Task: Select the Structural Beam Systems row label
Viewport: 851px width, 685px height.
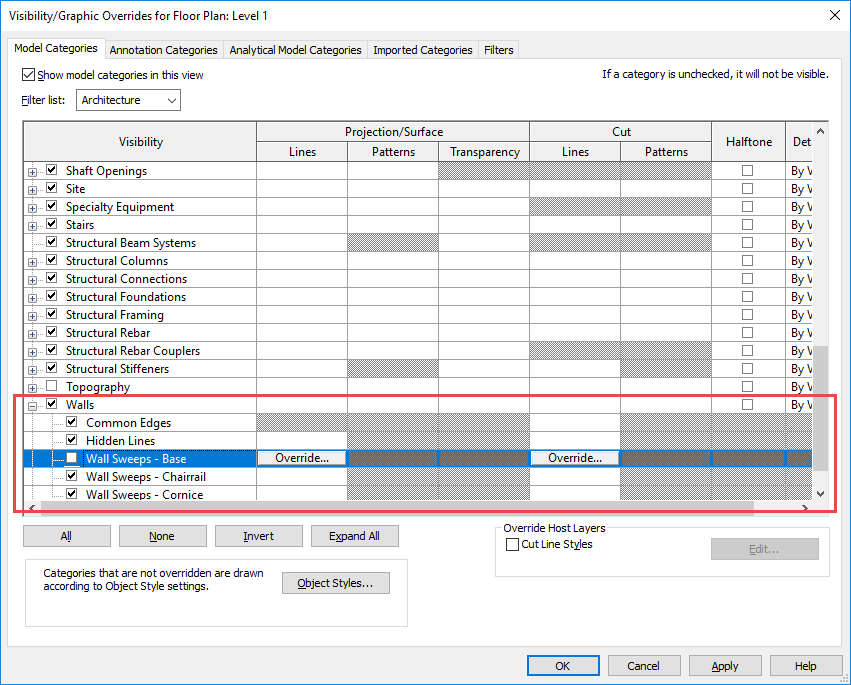Action: coord(131,243)
